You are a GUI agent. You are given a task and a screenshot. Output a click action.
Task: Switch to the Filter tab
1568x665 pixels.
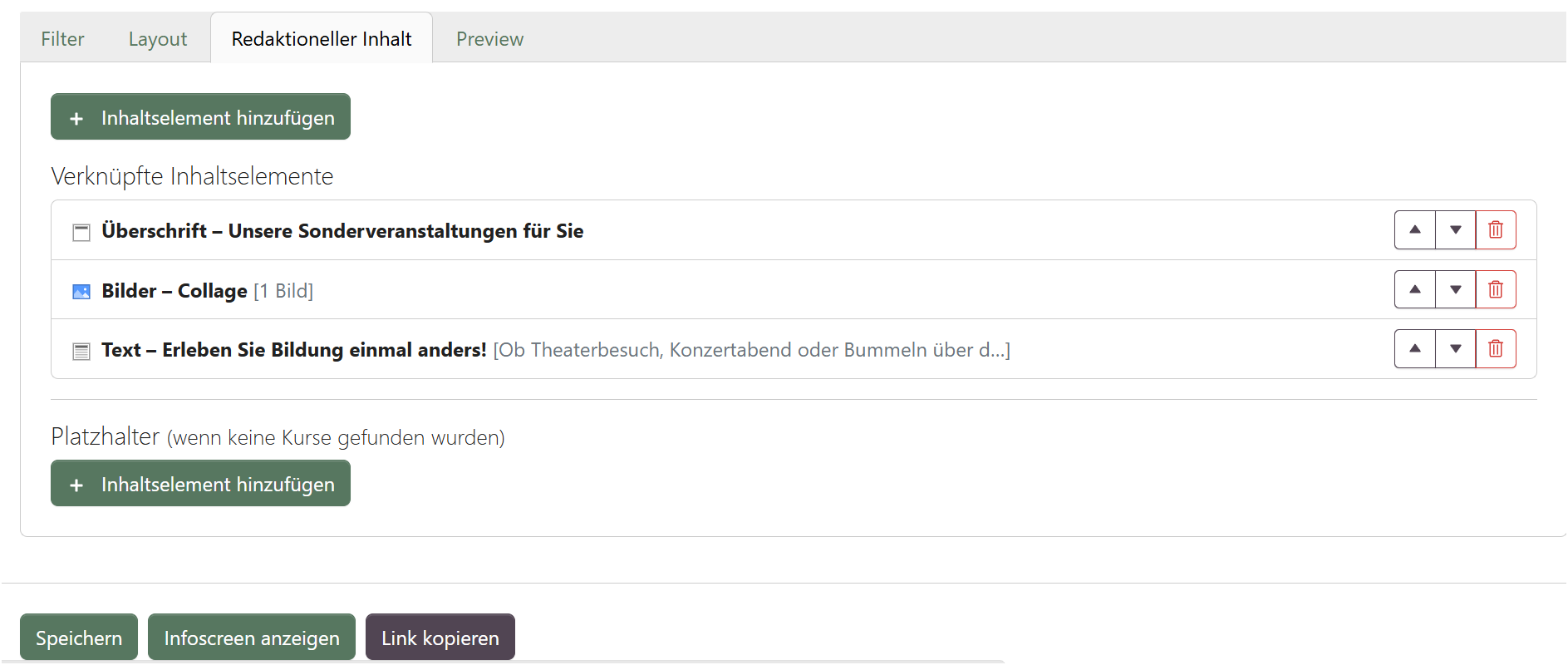coord(62,39)
